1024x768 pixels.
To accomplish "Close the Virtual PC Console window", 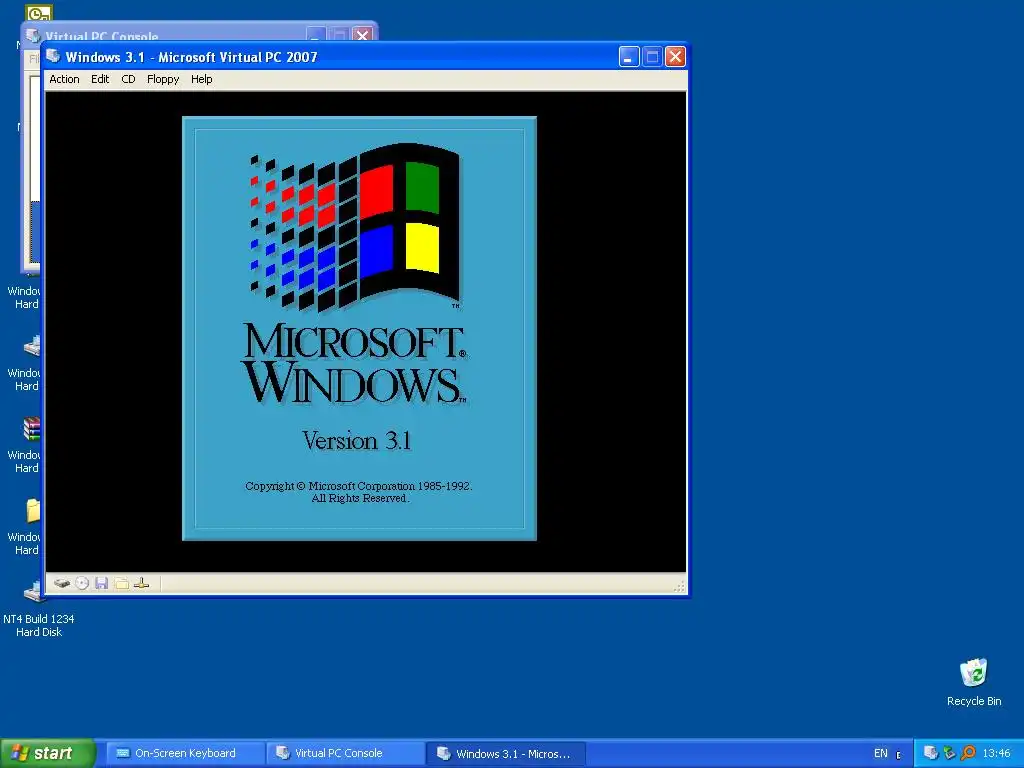I will pyautogui.click(x=362, y=33).
